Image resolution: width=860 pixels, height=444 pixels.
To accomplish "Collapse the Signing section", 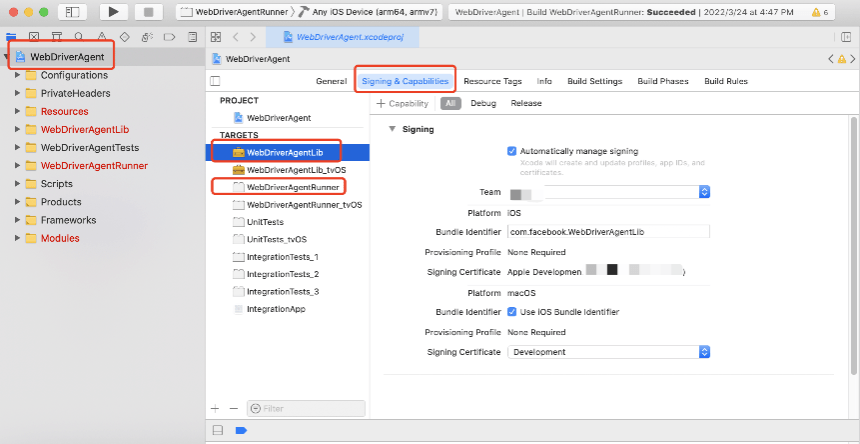I will point(392,129).
